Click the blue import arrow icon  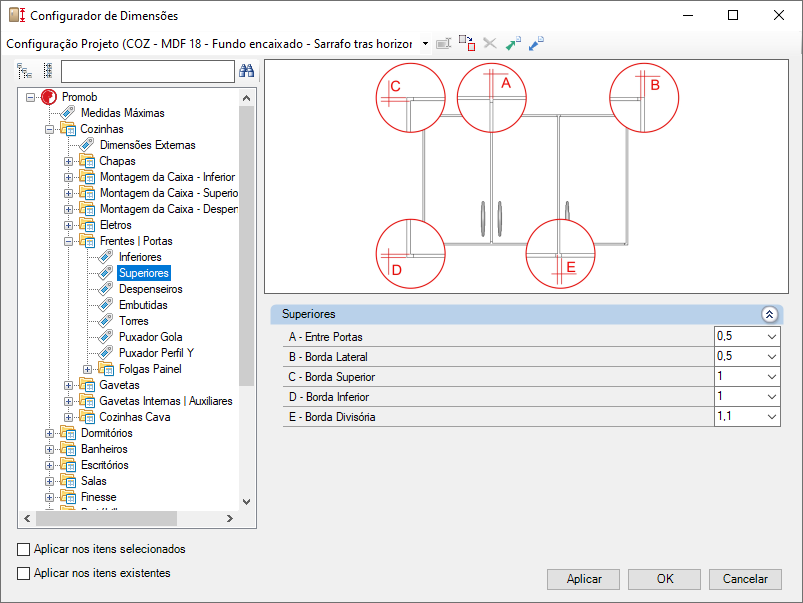coord(536,44)
